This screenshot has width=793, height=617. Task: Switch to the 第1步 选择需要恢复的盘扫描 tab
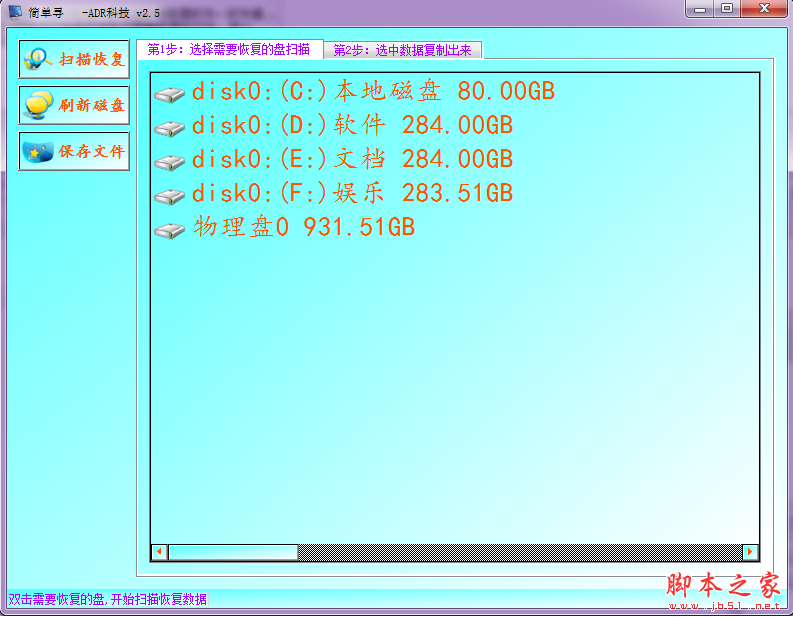coord(229,50)
